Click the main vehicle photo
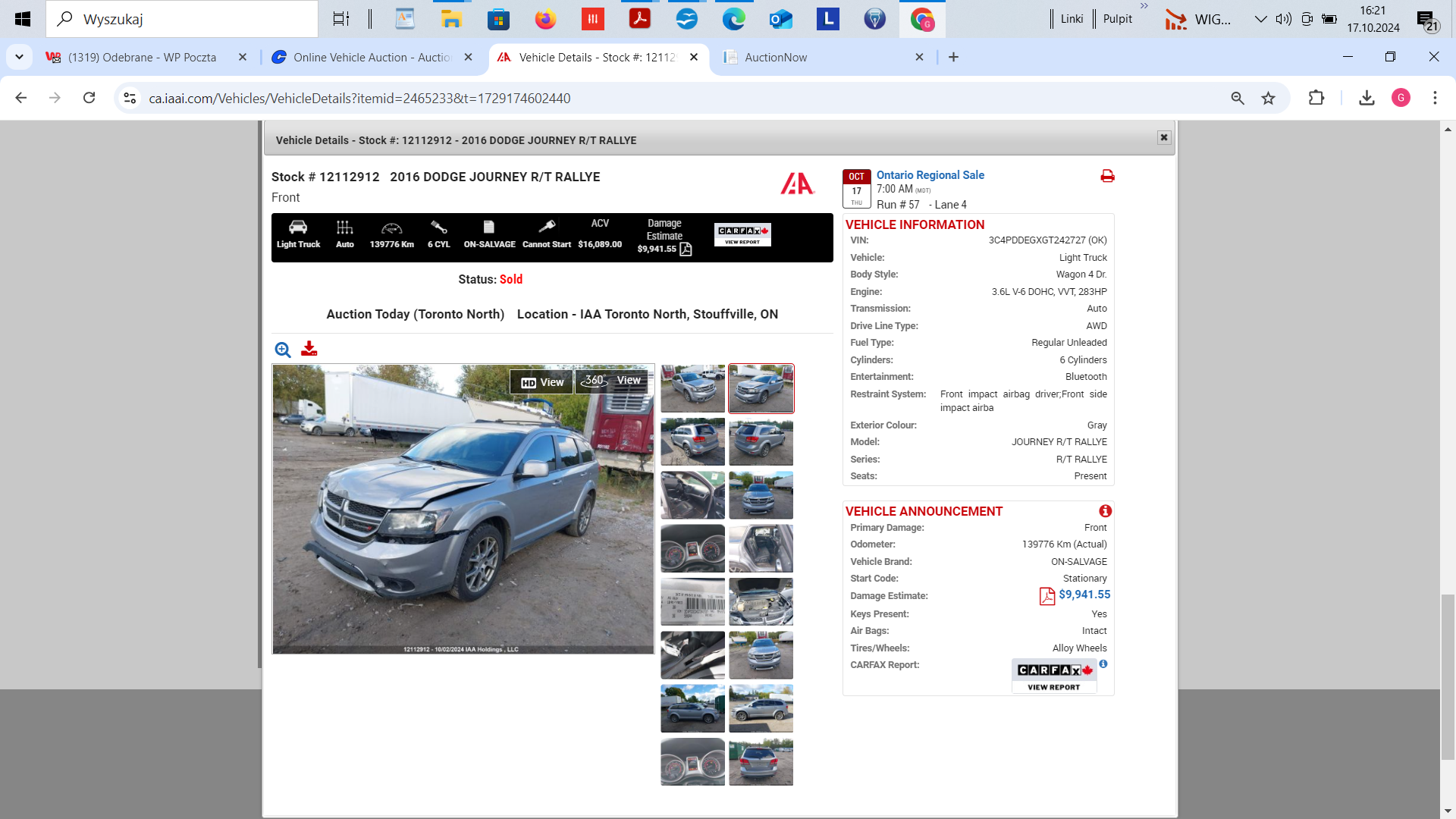This screenshot has height=819, width=1456. point(463,509)
